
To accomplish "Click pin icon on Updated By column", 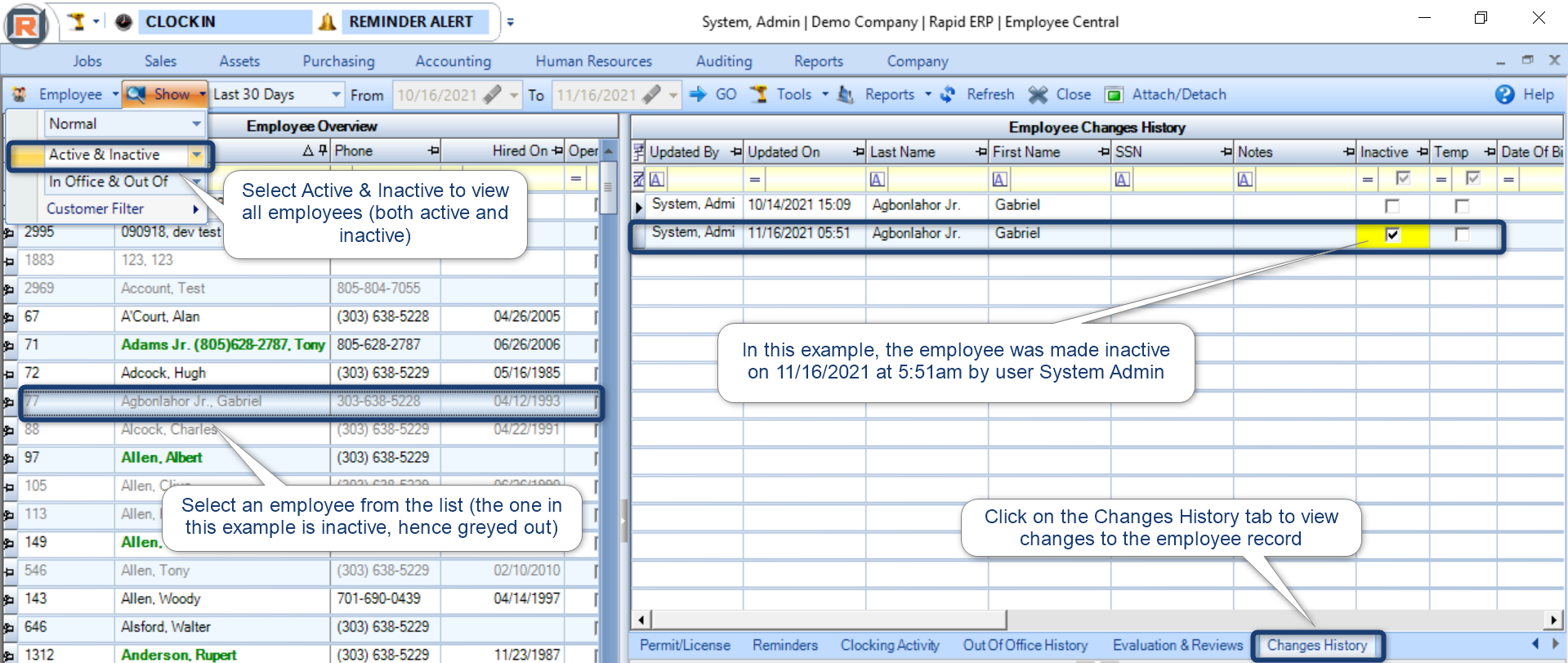I will [x=736, y=152].
